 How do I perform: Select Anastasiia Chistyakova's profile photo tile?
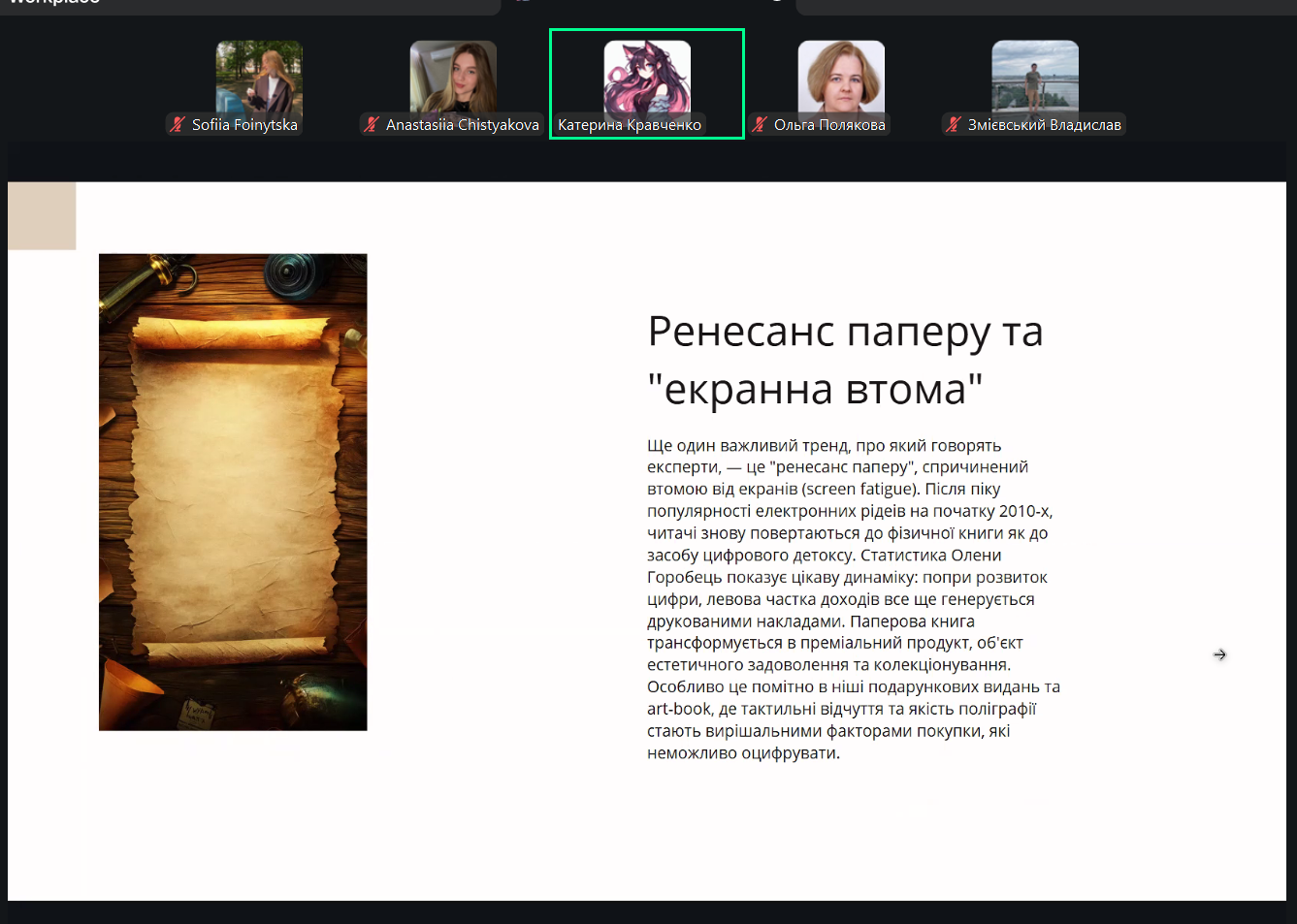point(453,76)
